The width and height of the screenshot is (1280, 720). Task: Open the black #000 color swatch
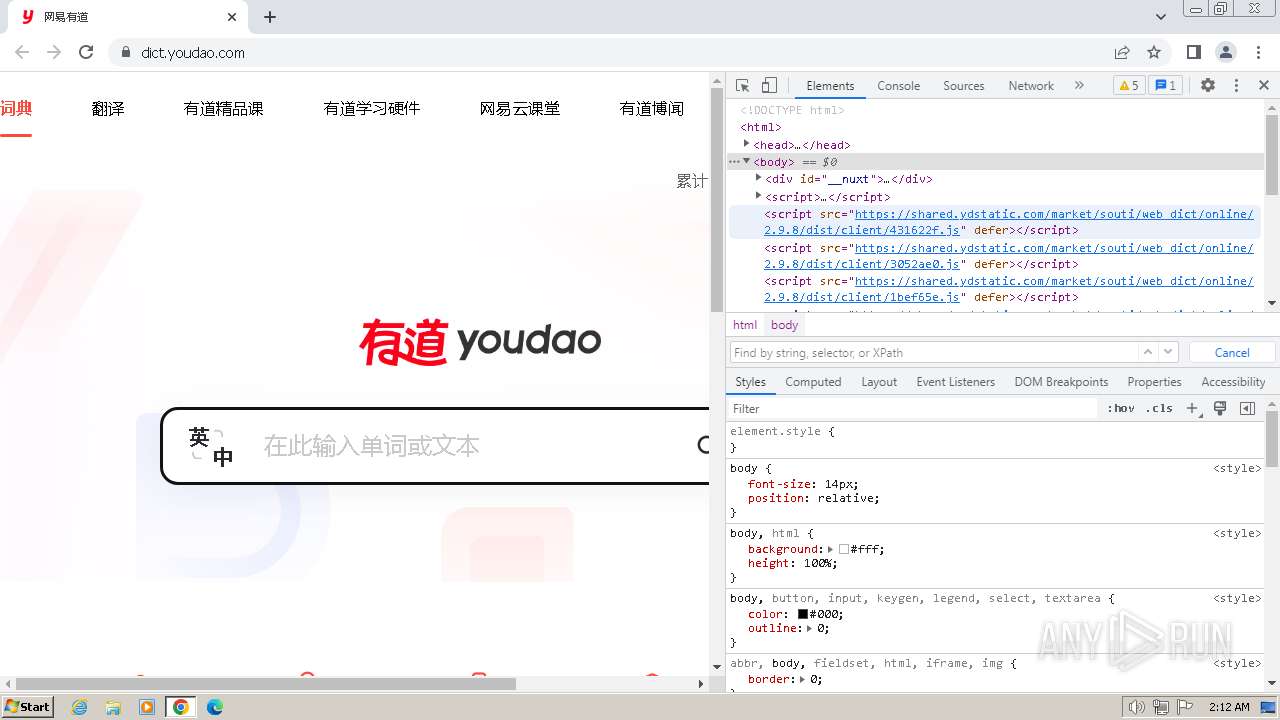click(802, 614)
